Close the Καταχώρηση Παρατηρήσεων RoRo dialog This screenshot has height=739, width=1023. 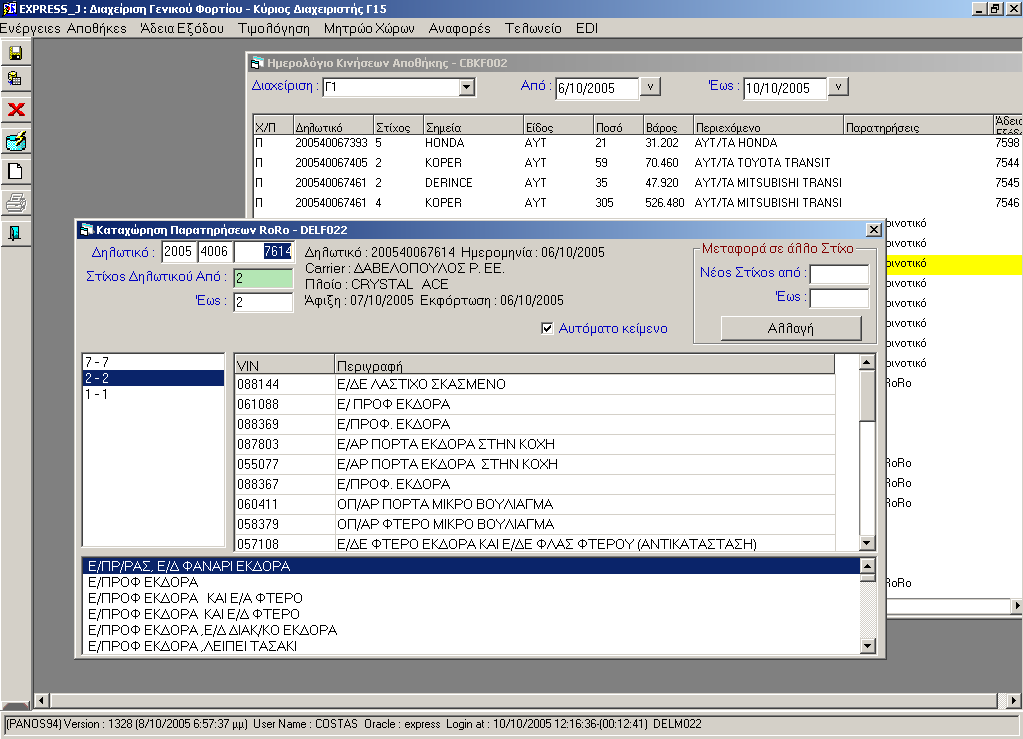pos(874,230)
